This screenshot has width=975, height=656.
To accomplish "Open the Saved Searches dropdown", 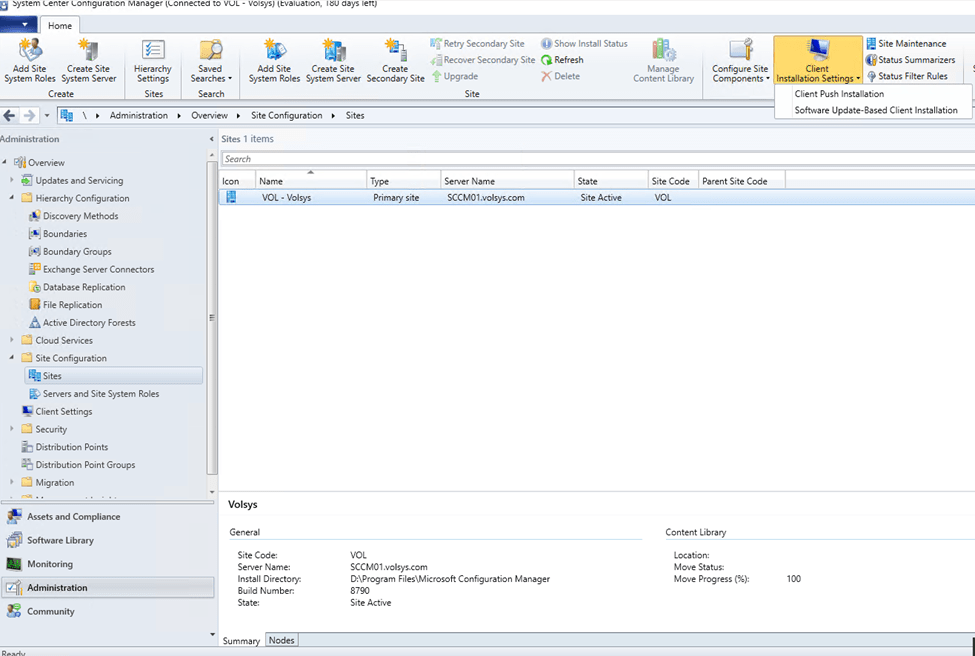I will click(x=211, y=61).
